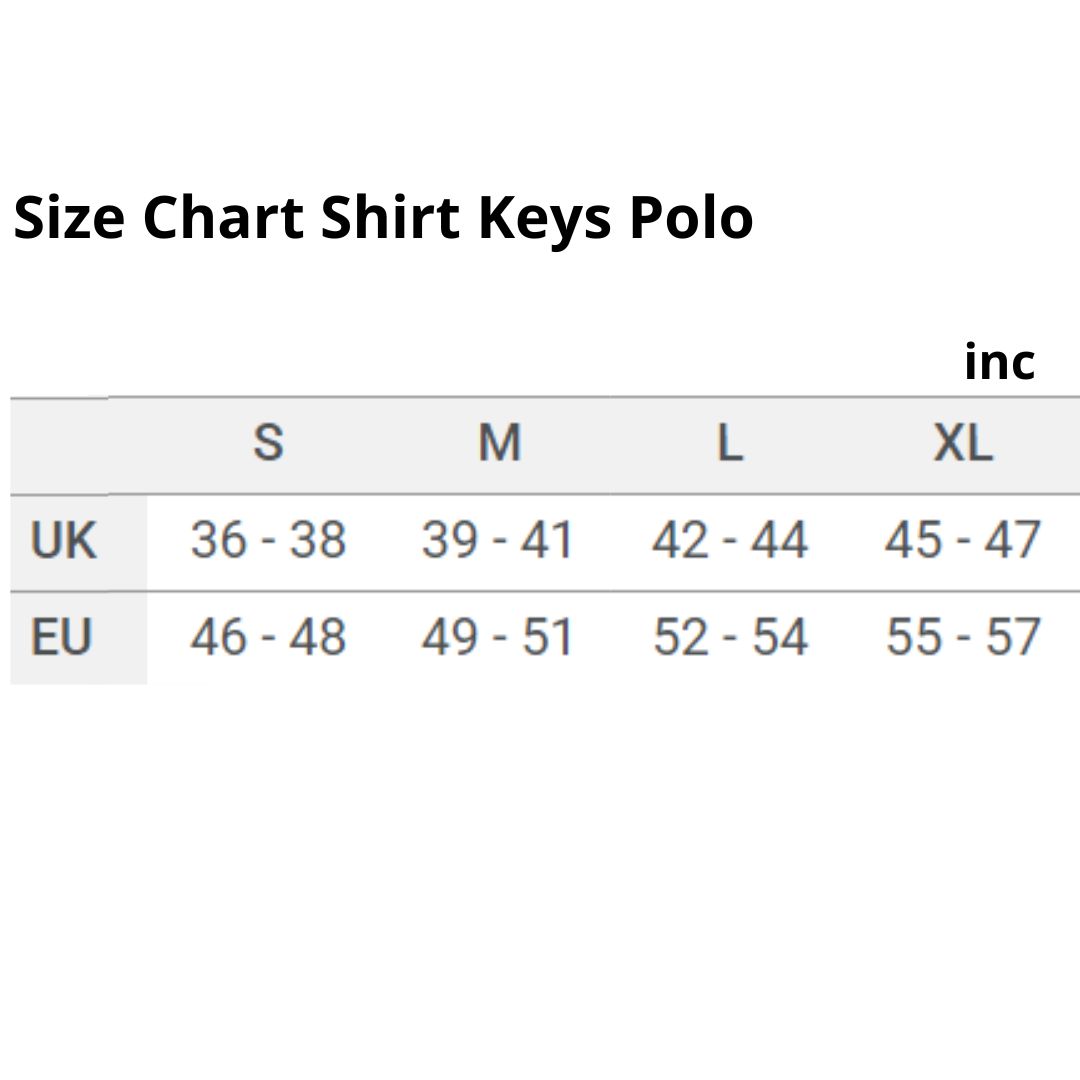Screen dimensions: 1080x1080
Task: Select EU size 55 - 57 cell
Action: pos(963,636)
